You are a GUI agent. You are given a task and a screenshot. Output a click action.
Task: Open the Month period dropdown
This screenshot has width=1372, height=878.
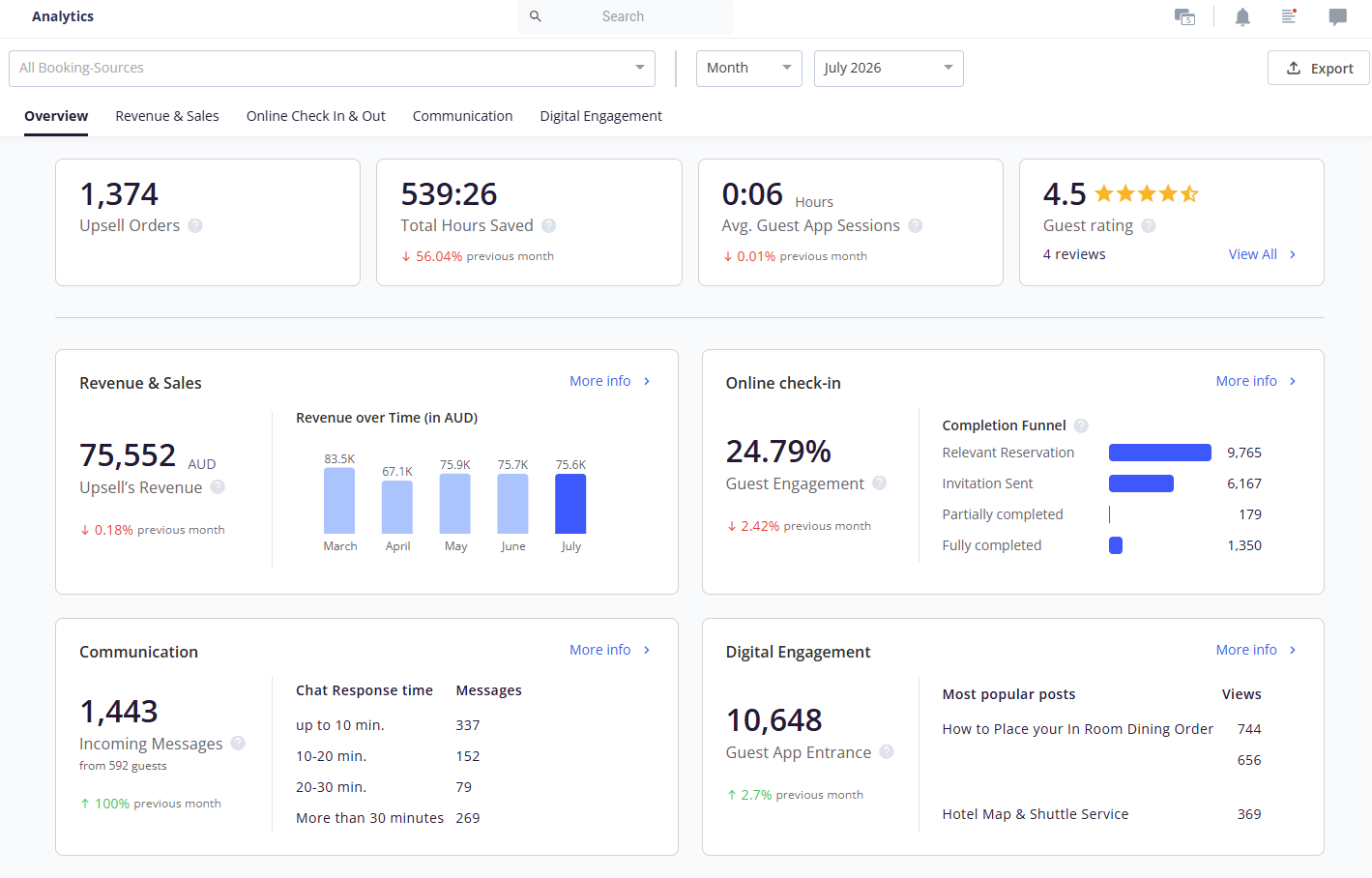pos(749,69)
